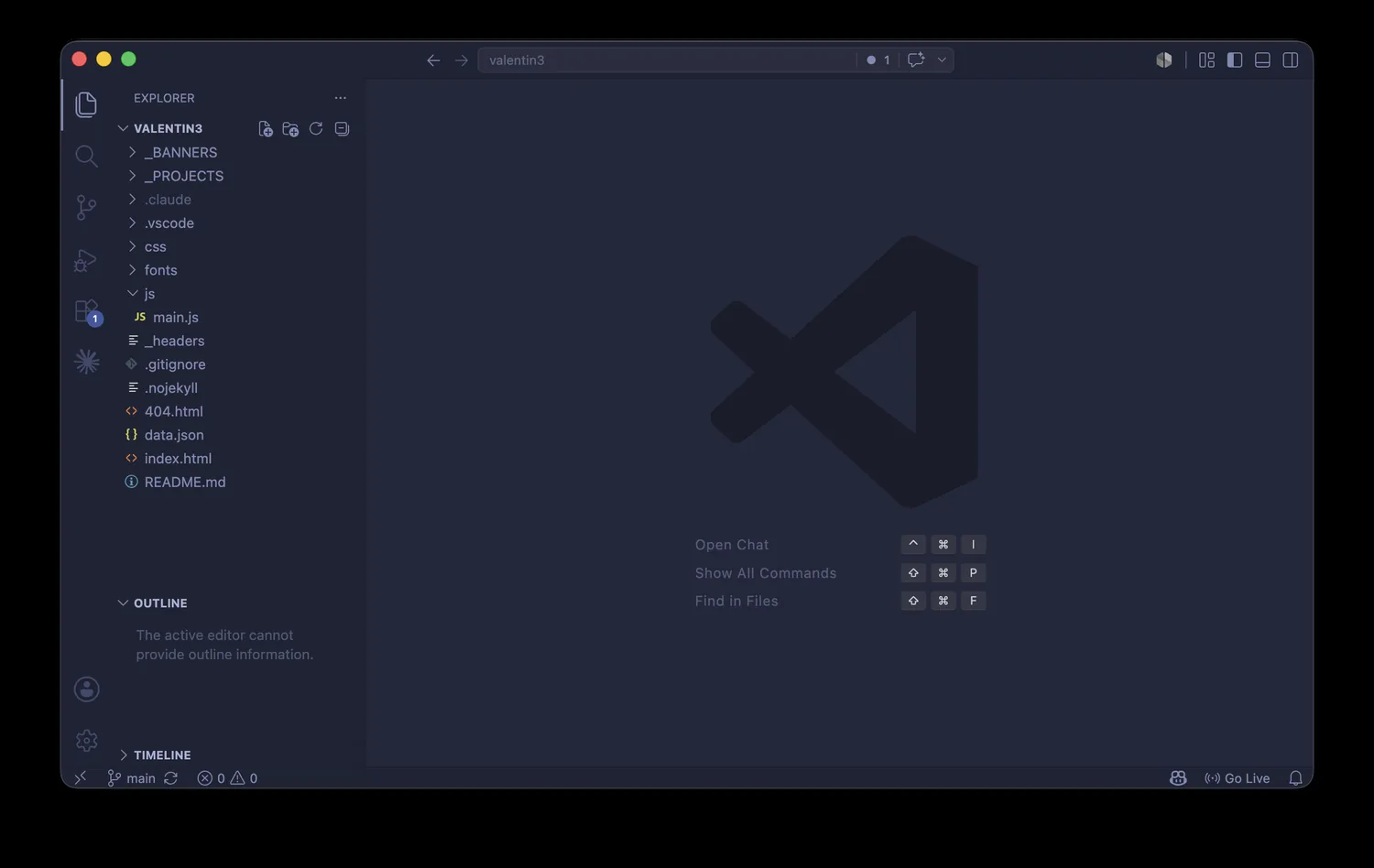Expand the css folder
This screenshot has width=1374, height=868.
tap(155, 247)
